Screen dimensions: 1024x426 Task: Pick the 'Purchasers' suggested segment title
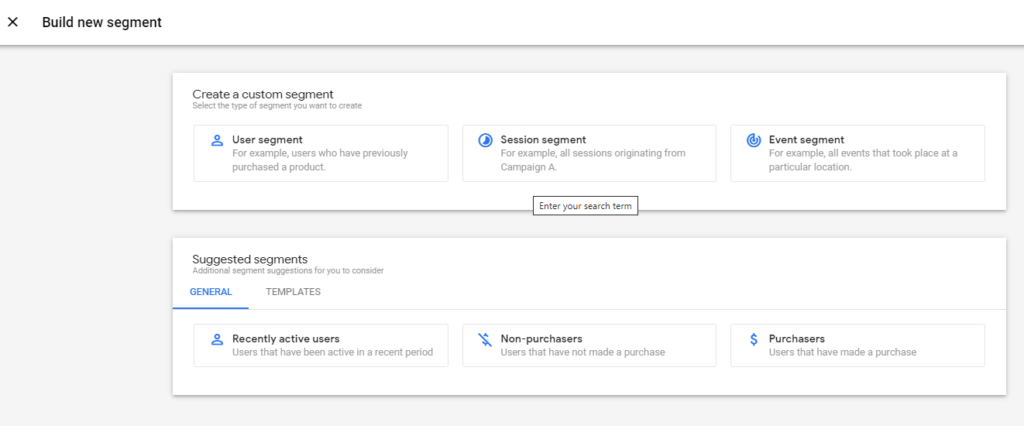pos(796,339)
